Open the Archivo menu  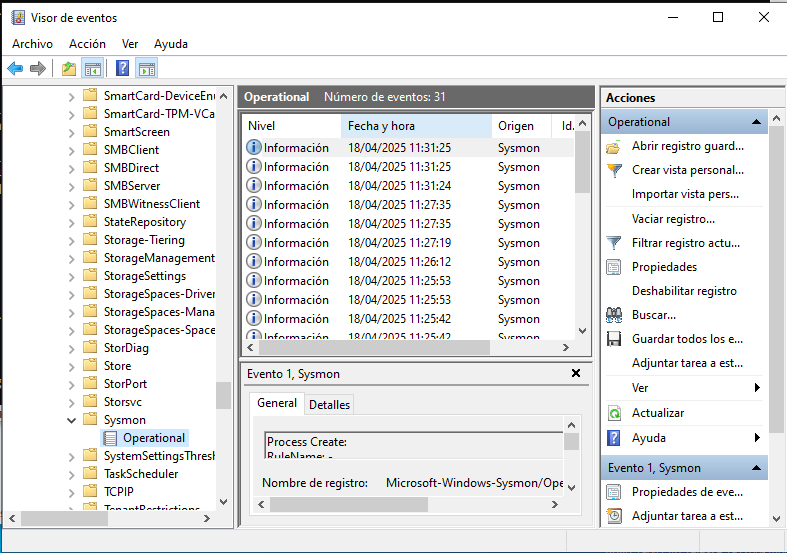click(32, 44)
